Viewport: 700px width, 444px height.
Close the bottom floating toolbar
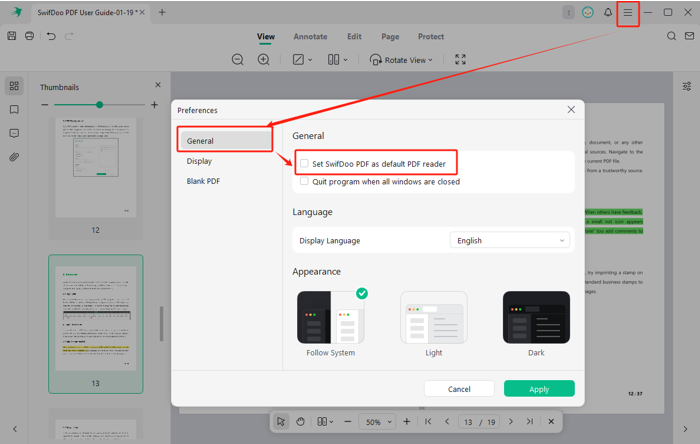pos(551,422)
